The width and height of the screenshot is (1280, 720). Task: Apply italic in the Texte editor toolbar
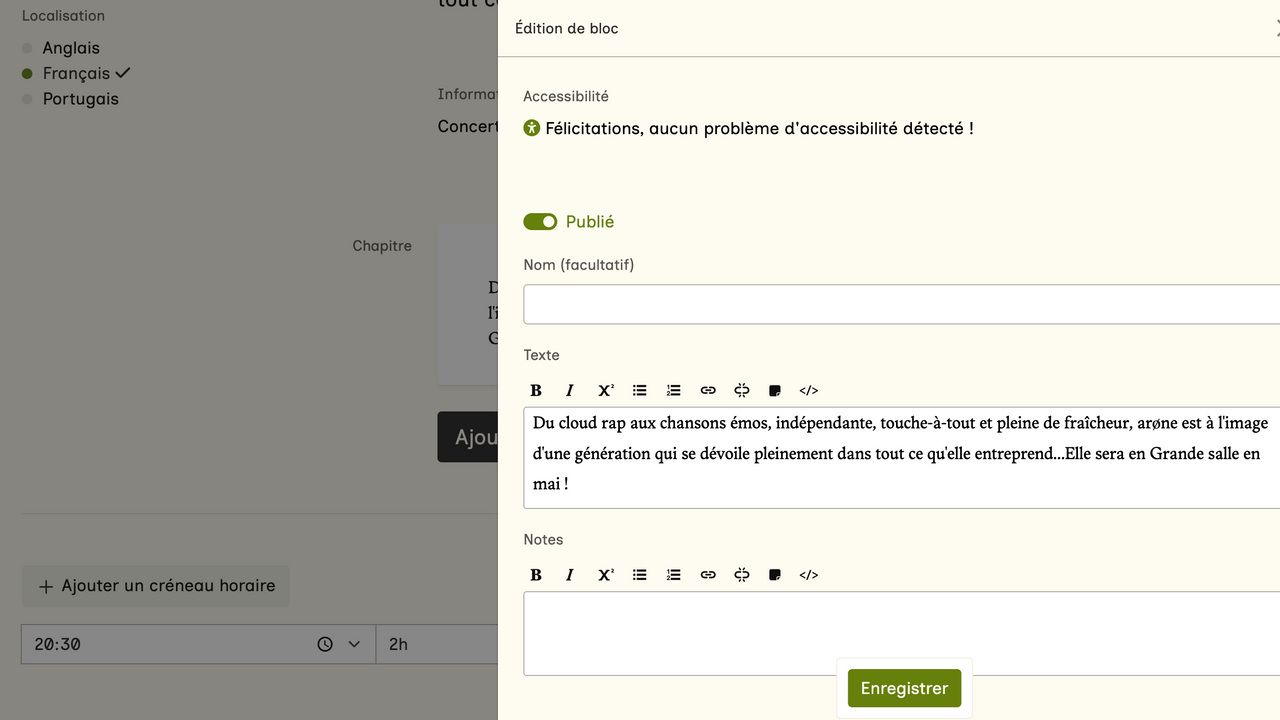(x=570, y=390)
